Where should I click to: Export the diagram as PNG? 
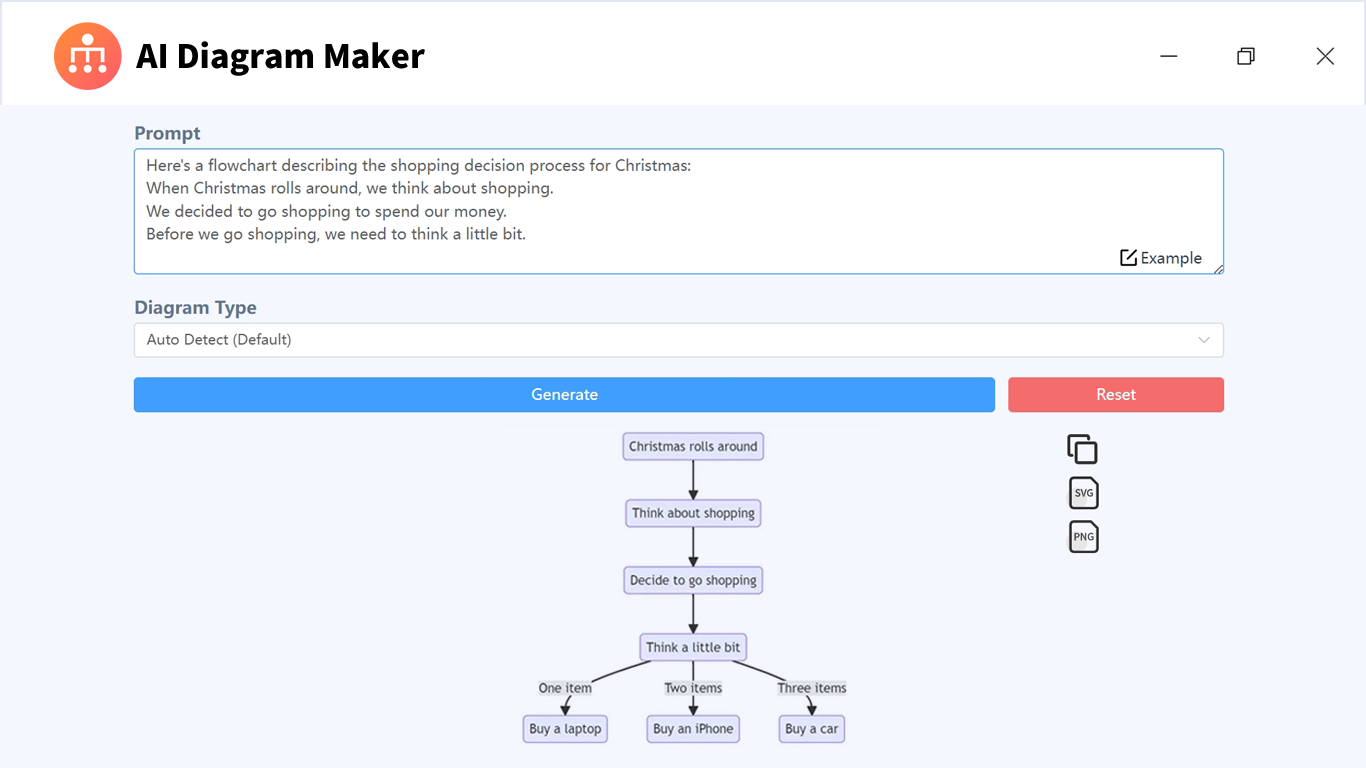point(1083,536)
